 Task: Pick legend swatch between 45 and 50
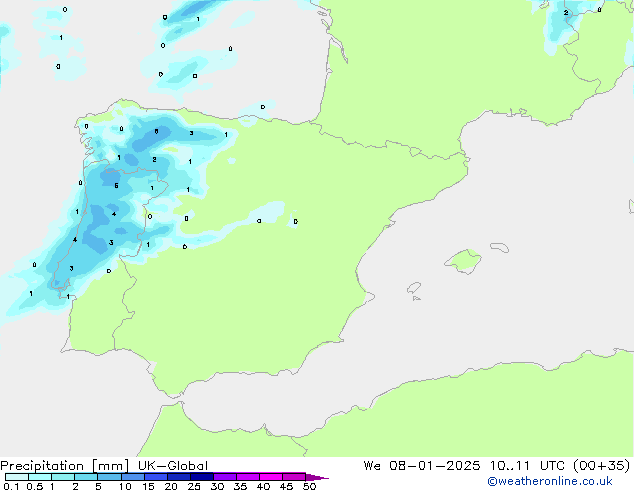(294, 477)
